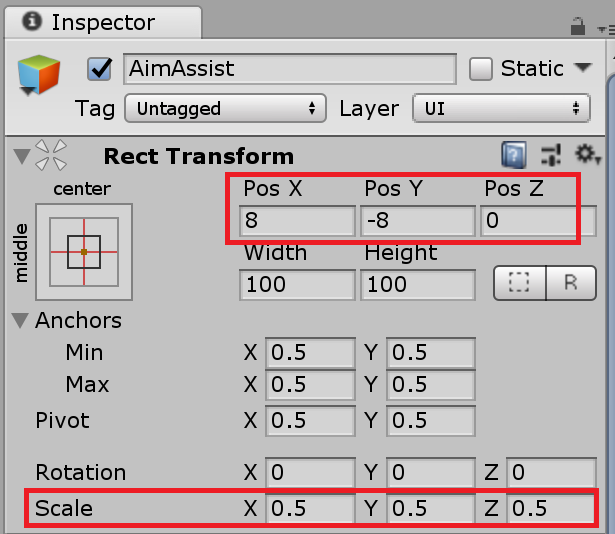Viewport: 615px width, 534px height.
Task: Open the Static flags dropdown arrow
Action: [584, 69]
